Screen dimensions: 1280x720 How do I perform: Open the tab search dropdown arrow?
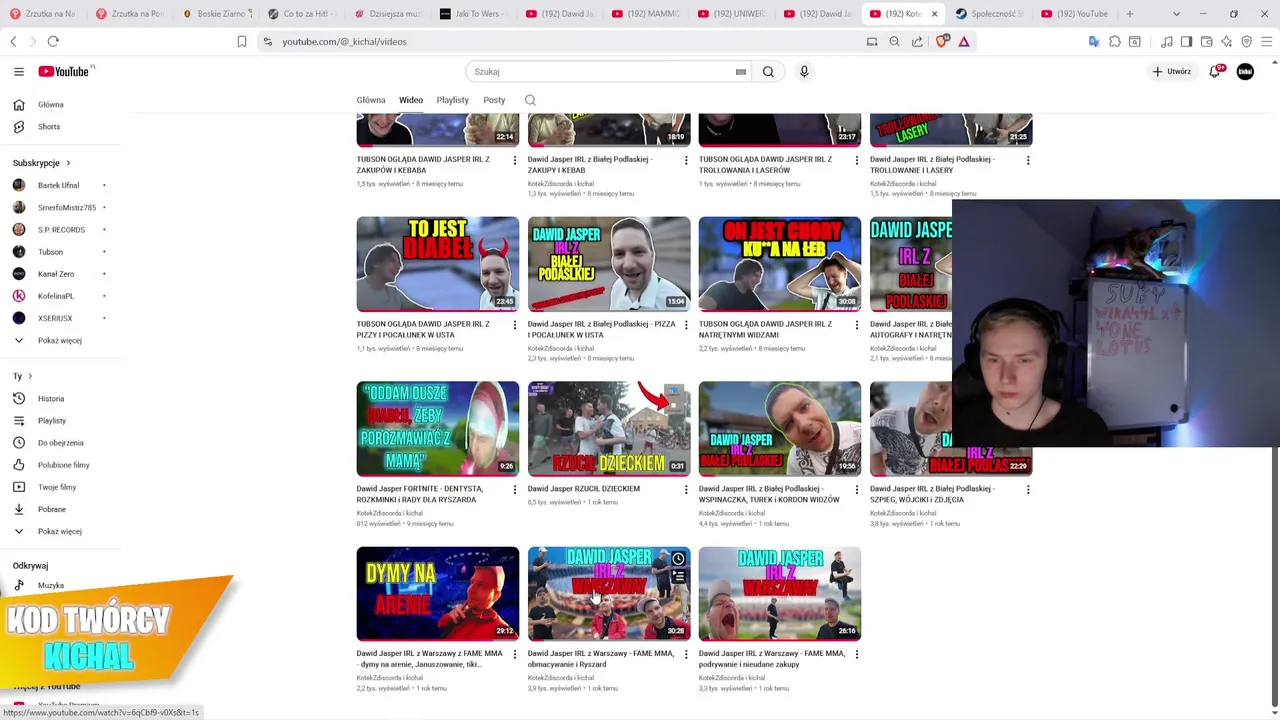[1176, 14]
